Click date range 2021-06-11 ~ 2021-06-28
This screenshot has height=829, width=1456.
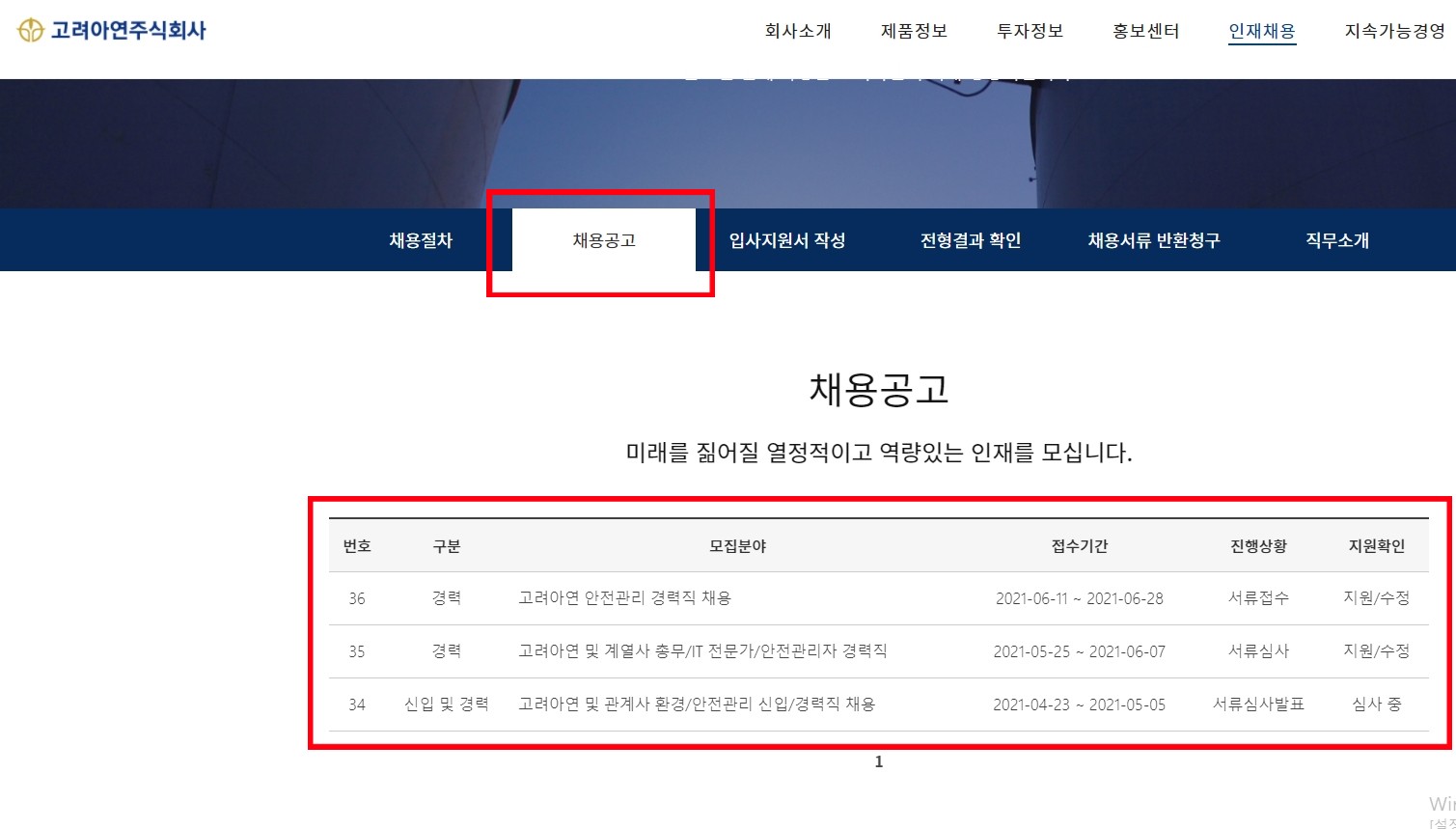point(1080,598)
